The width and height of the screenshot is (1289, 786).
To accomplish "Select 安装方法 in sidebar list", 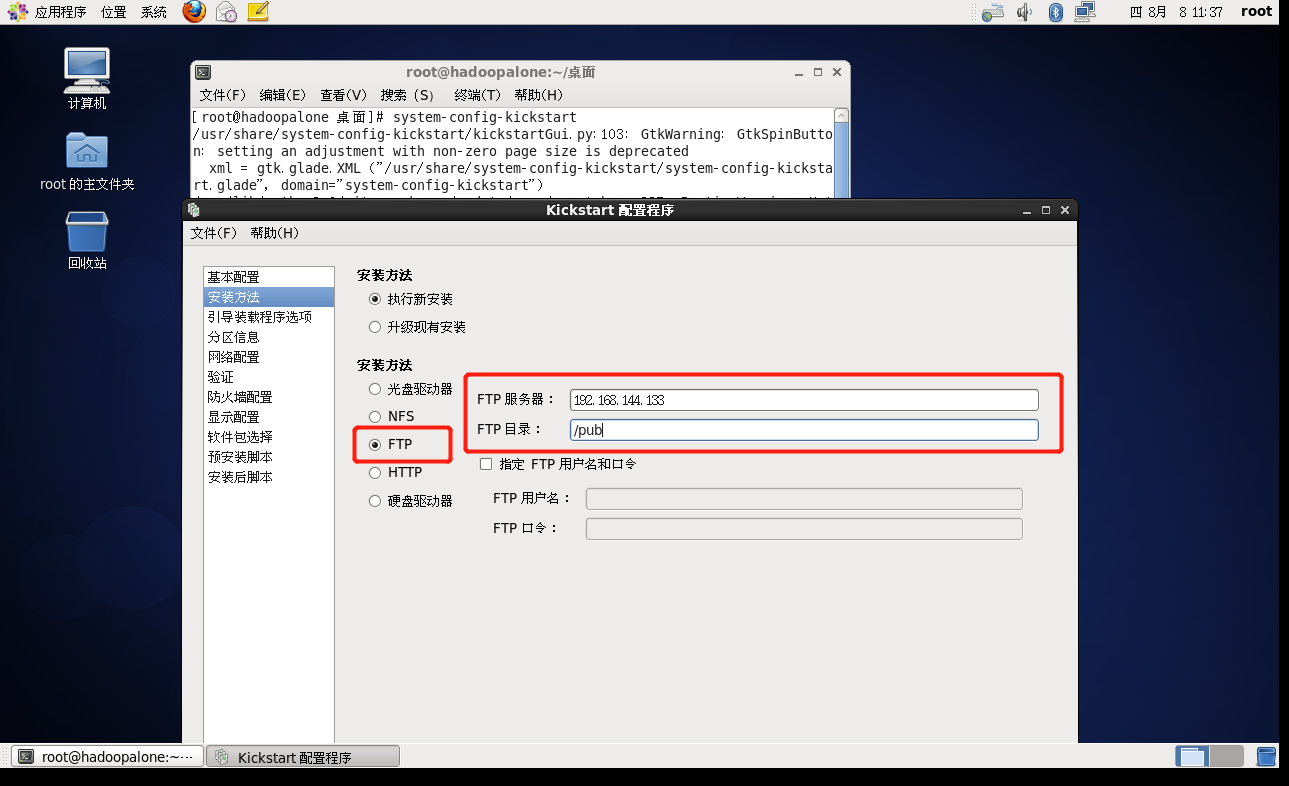I will [269, 297].
